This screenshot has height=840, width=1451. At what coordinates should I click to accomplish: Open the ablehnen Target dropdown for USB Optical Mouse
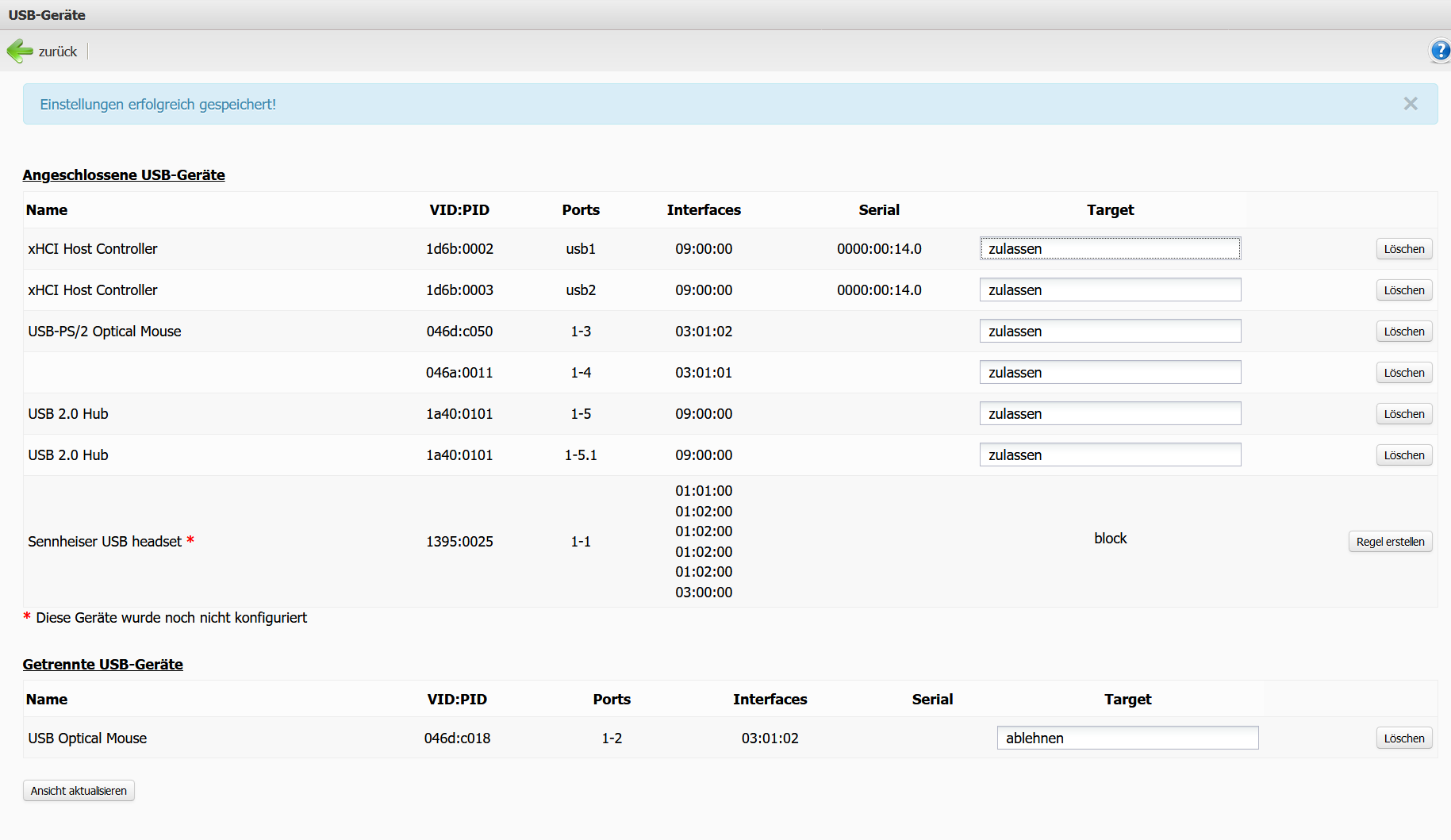click(x=1127, y=738)
